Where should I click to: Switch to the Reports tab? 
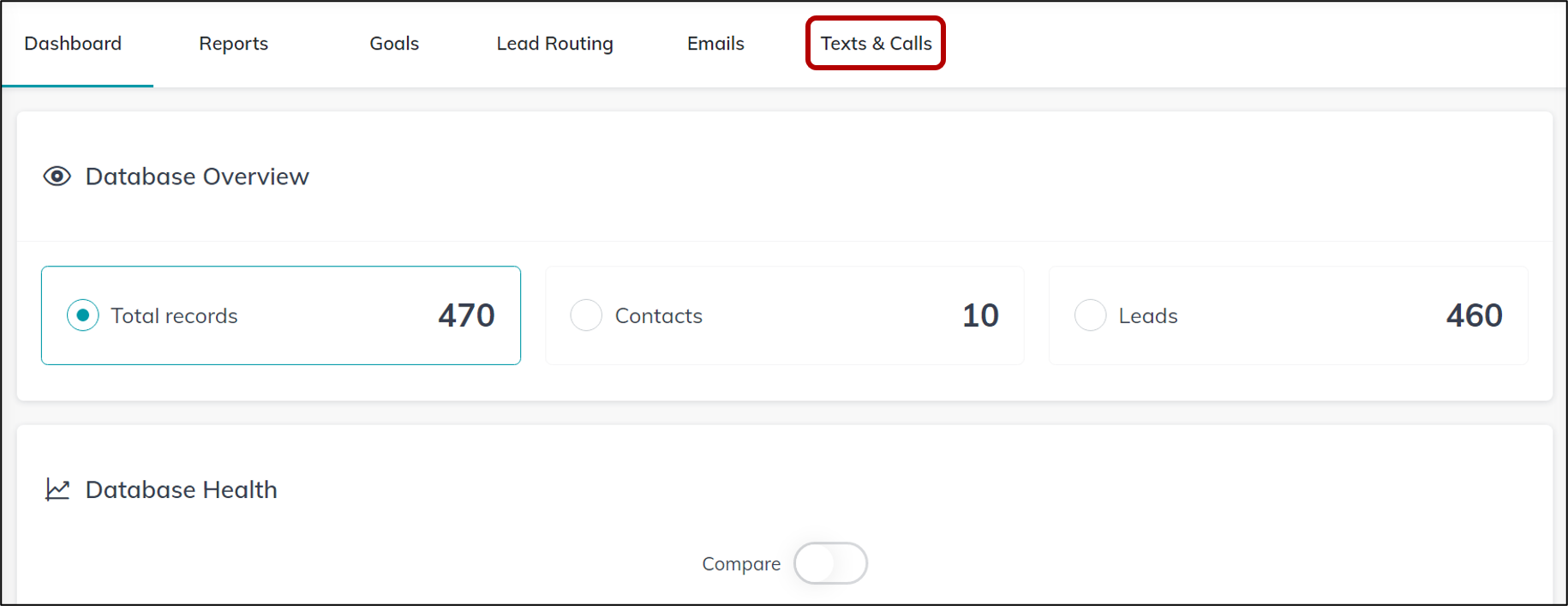coord(233,44)
